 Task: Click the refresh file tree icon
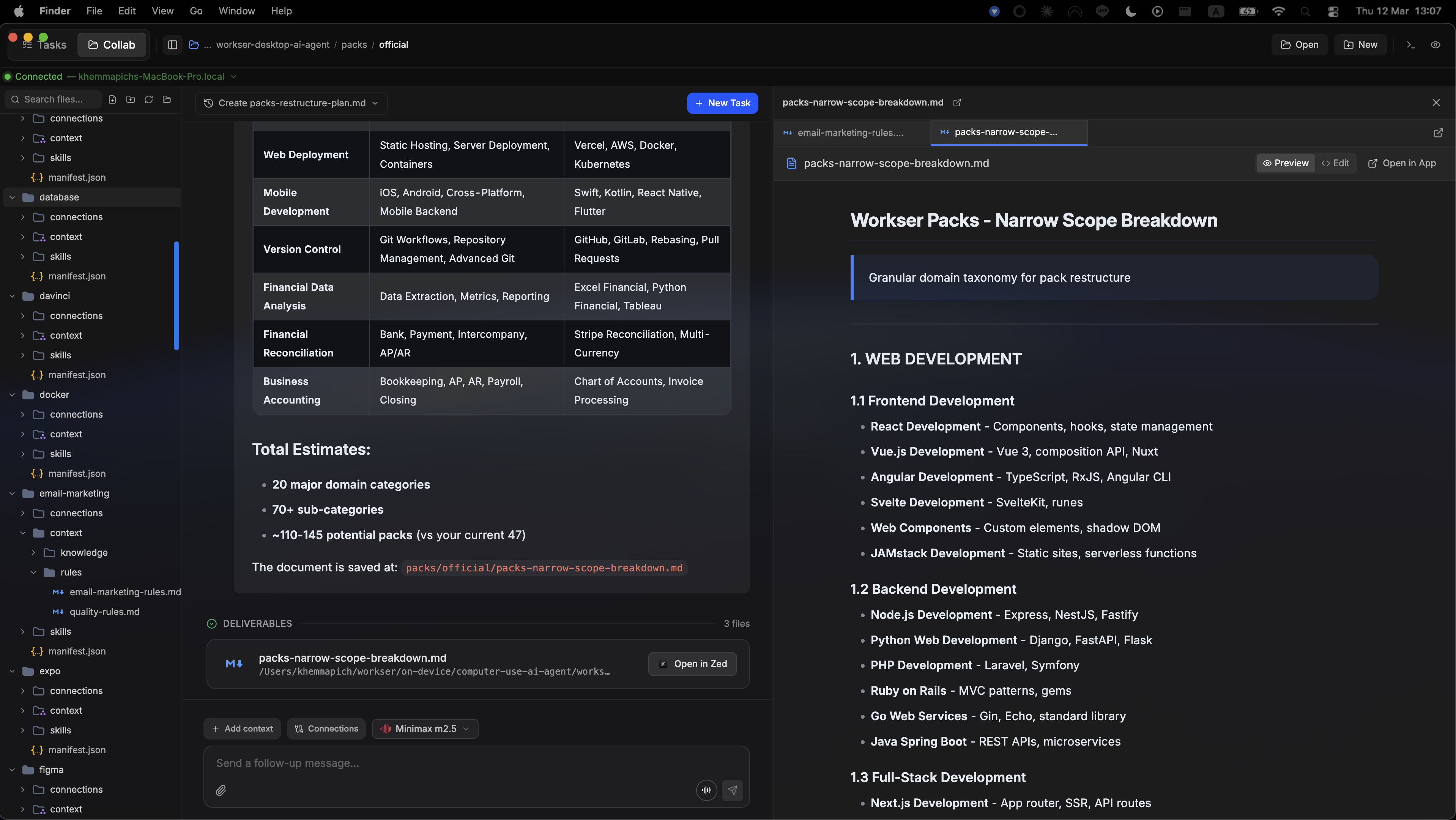coord(149,99)
